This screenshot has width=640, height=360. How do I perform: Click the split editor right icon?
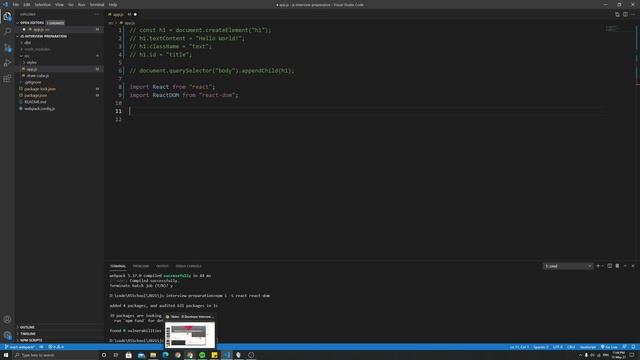[x=625, y=14]
